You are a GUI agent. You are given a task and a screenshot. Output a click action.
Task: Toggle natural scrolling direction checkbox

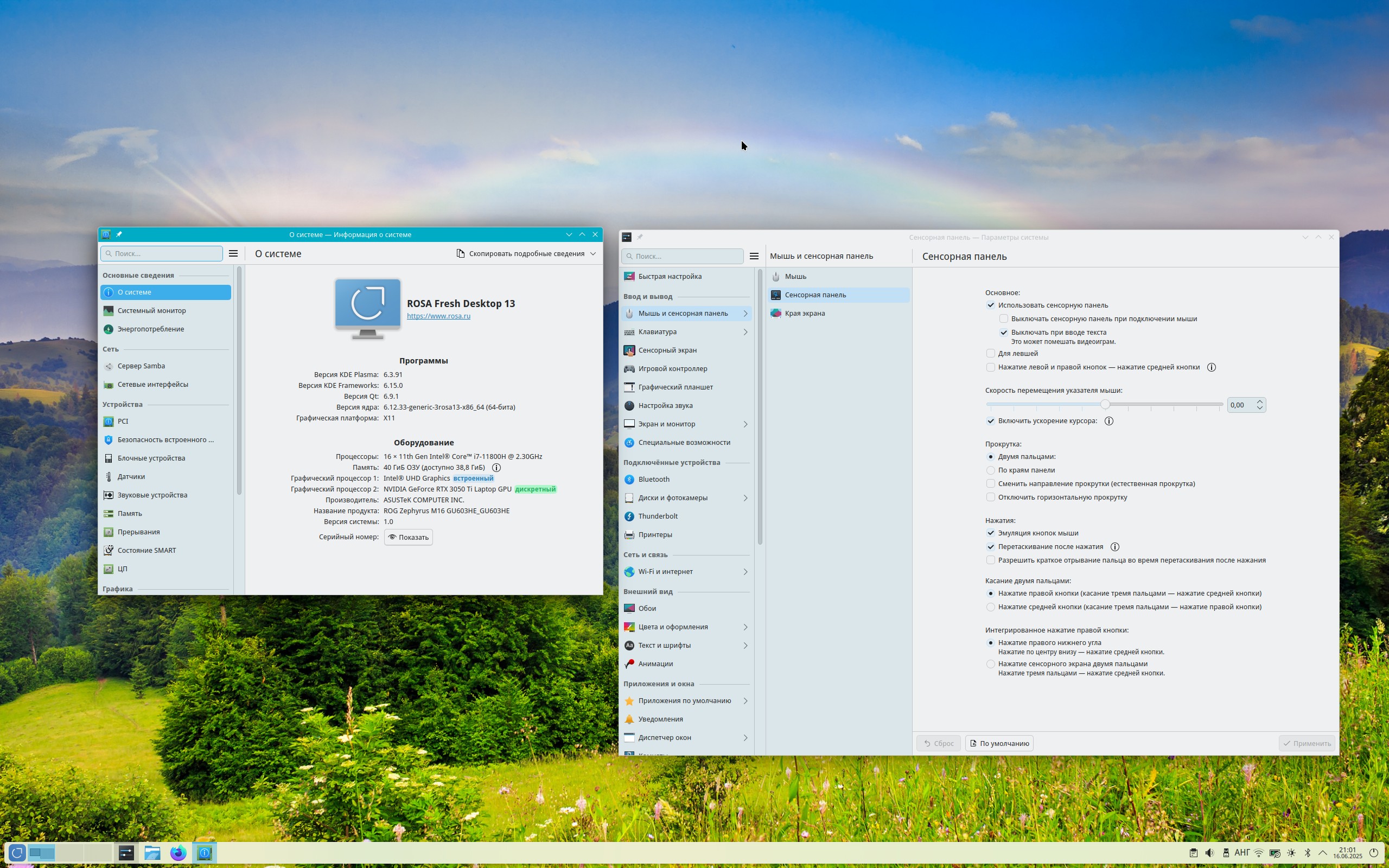991,484
